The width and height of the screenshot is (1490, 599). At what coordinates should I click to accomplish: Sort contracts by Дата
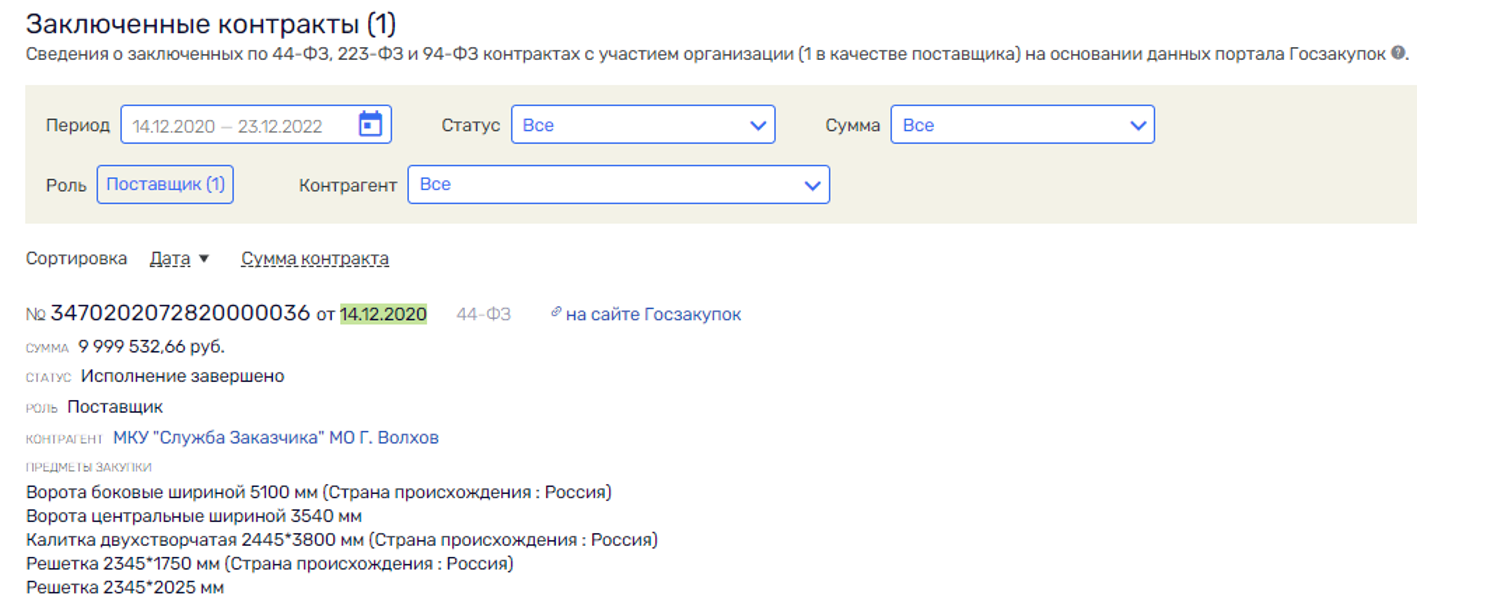click(169, 259)
